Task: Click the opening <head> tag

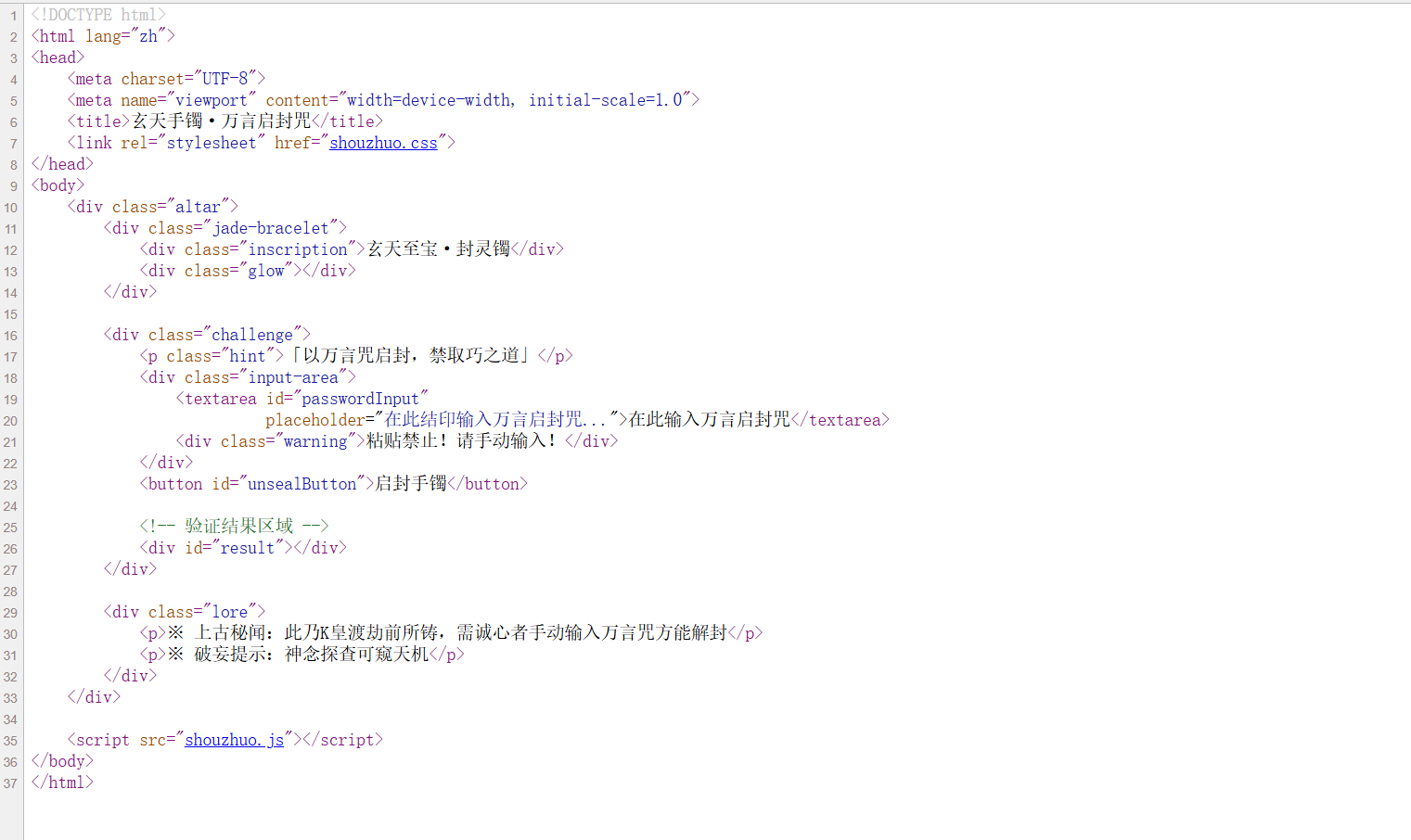Action: click(x=58, y=57)
